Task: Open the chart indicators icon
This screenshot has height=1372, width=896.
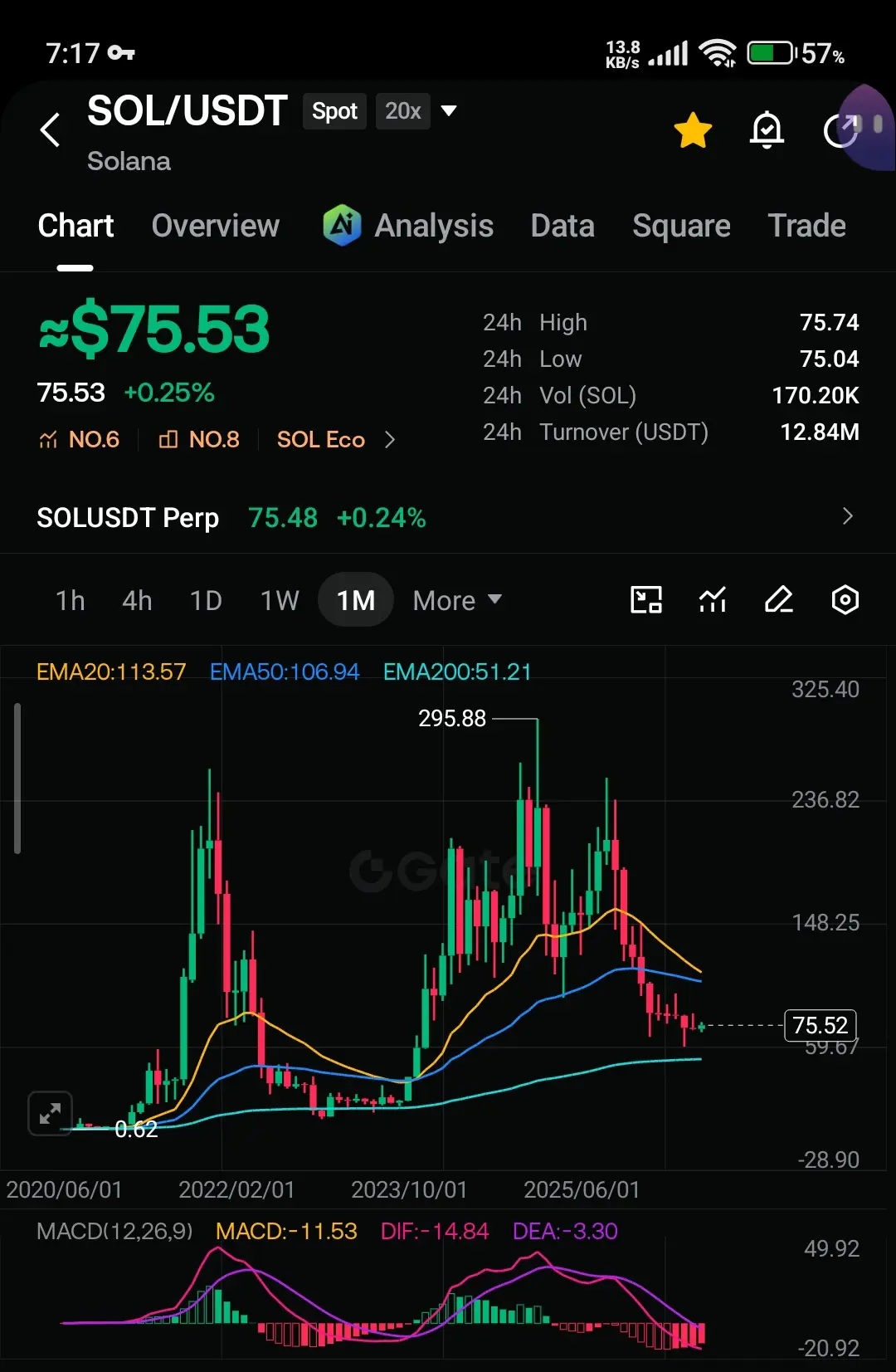Action: point(713,599)
